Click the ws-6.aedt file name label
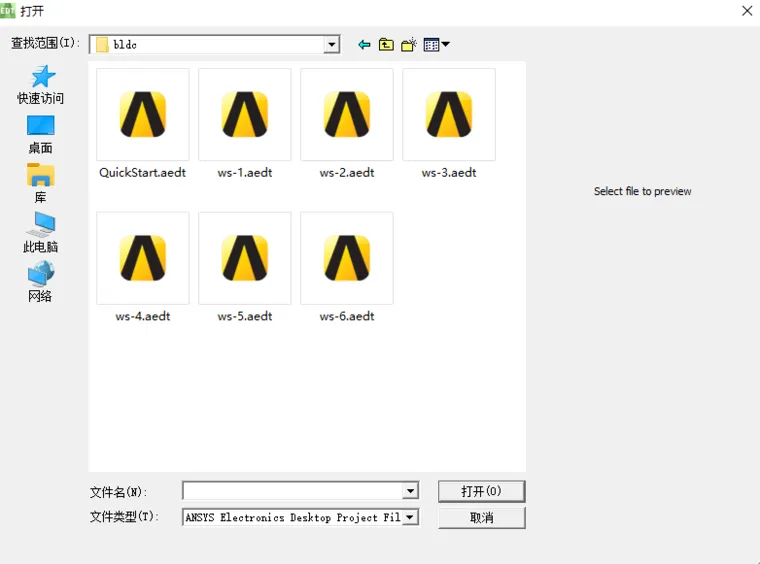760x564 pixels. click(x=347, y=316)
